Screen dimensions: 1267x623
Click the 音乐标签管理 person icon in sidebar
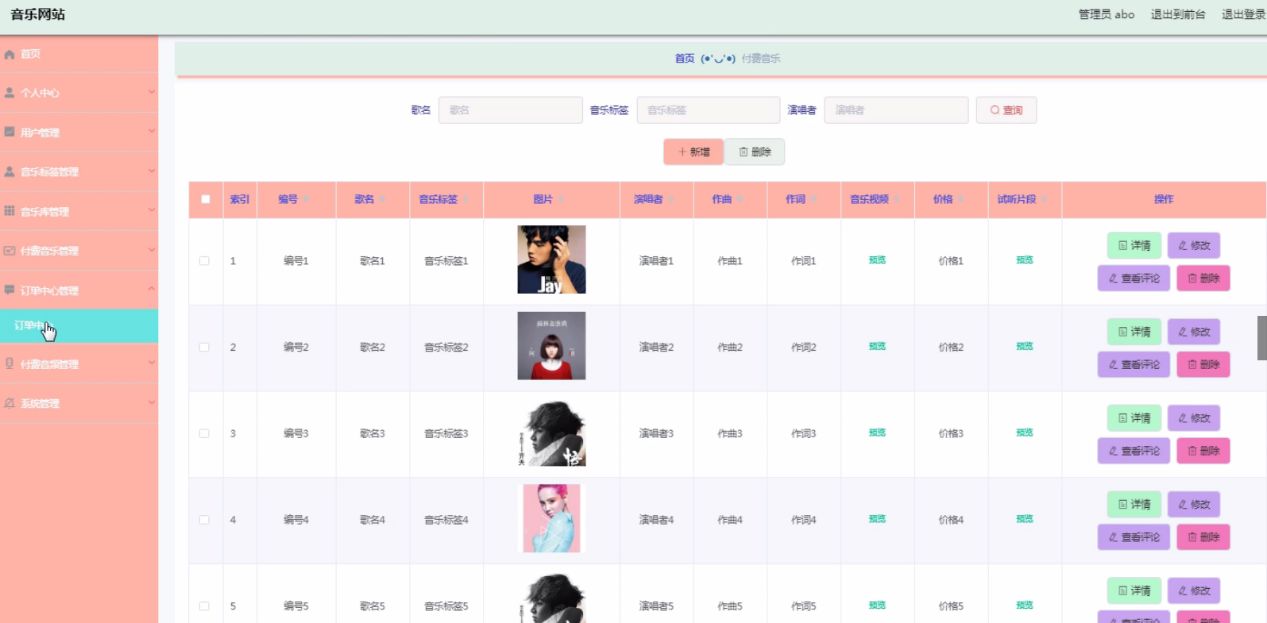coord(9,171)
